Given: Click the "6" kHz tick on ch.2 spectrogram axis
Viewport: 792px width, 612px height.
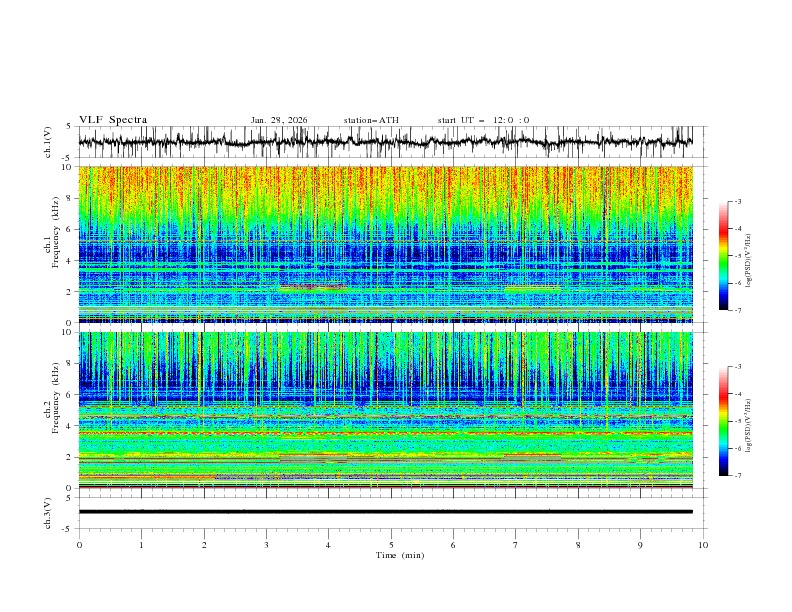Looking at the screenshot, I should point(70,395).
